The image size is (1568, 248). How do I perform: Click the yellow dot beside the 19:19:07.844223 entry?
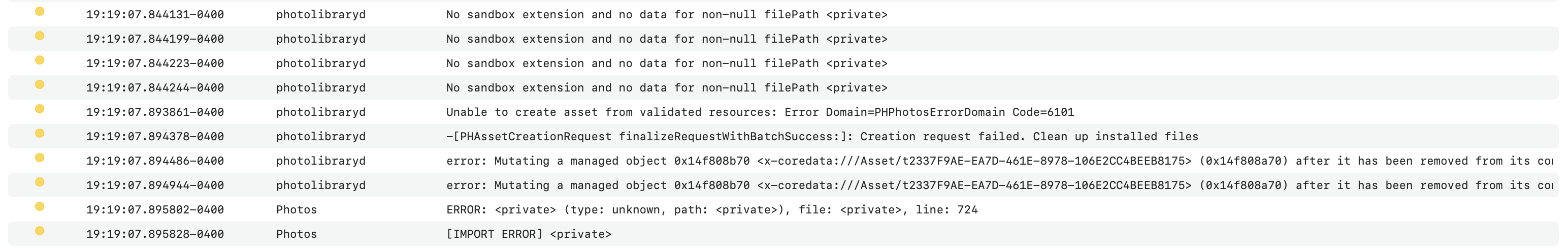pyautogui.click(x=40, y=60)
